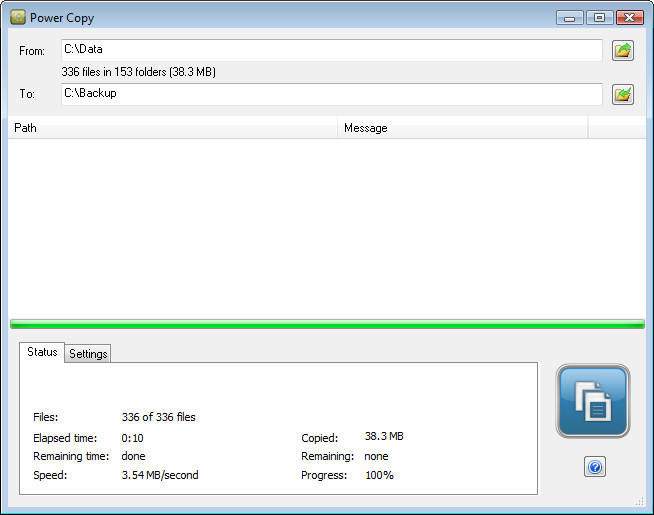Click the 'Speed:' label

tap(50, 475)
